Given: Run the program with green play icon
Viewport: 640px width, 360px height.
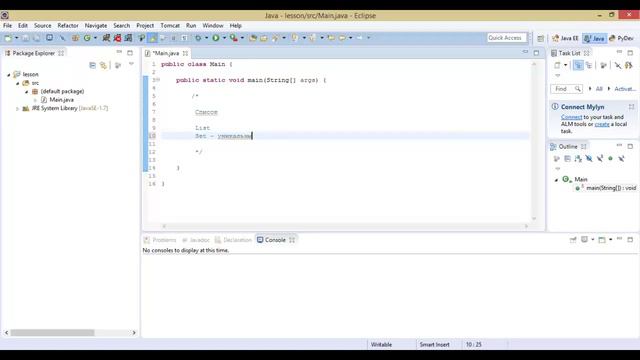Looking at the screenshot, I should [216, 38].
